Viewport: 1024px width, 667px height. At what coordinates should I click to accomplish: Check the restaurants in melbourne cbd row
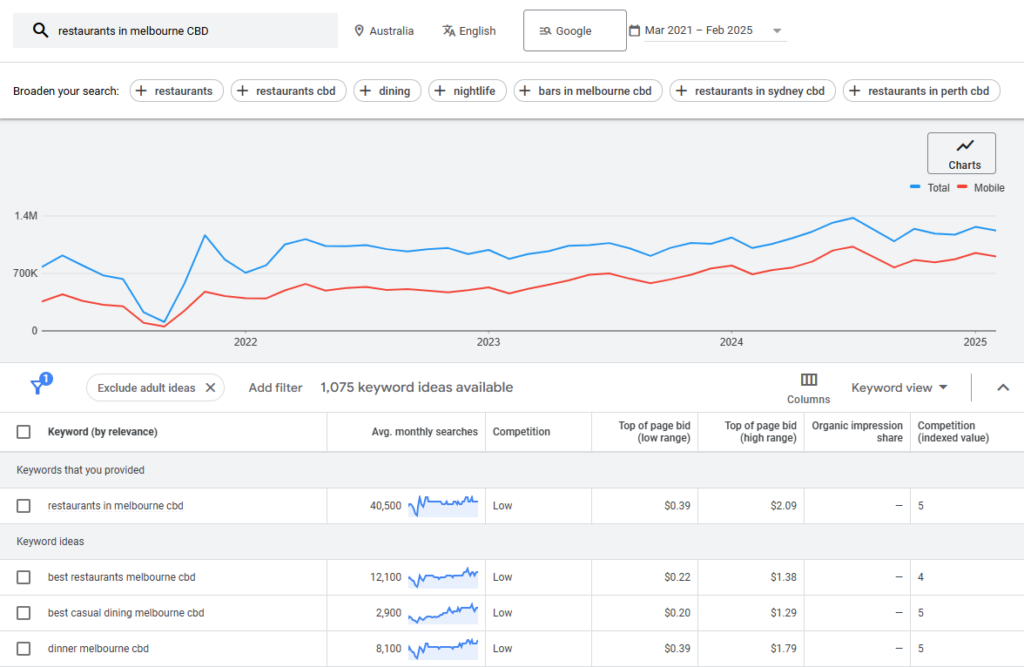25,506
